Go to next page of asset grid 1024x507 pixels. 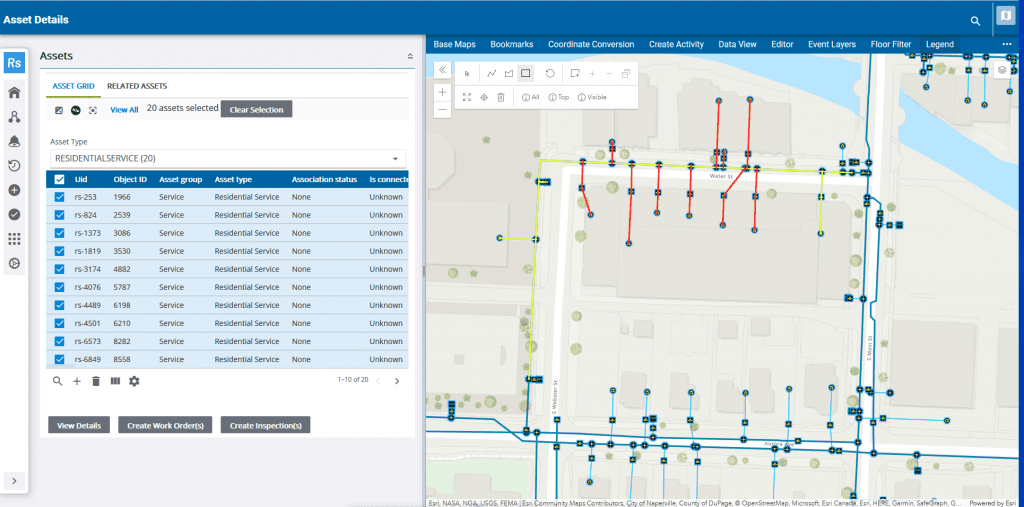[397, 381]
